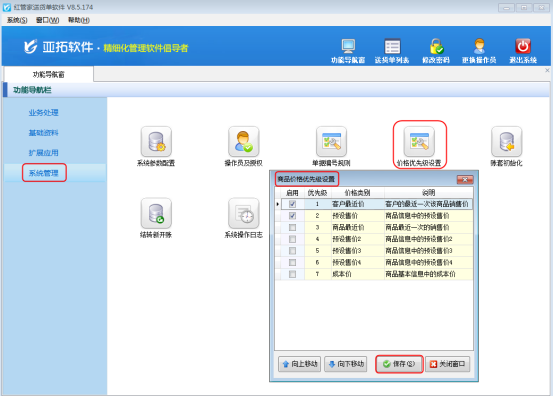Click 修改密码 lock icon

(436, 46)
